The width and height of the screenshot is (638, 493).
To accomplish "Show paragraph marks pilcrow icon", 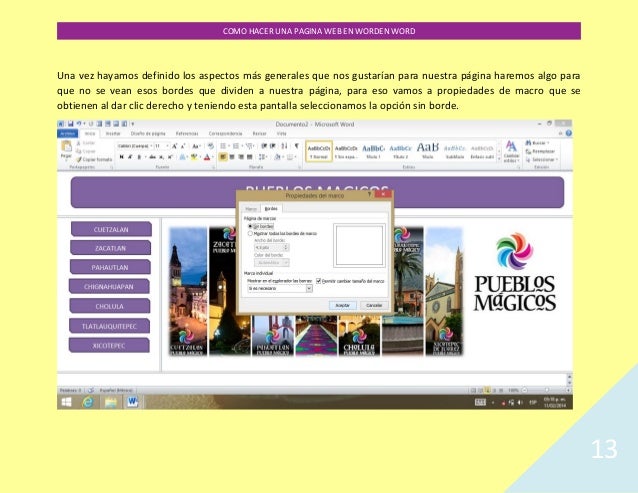I will click(296, 146).
